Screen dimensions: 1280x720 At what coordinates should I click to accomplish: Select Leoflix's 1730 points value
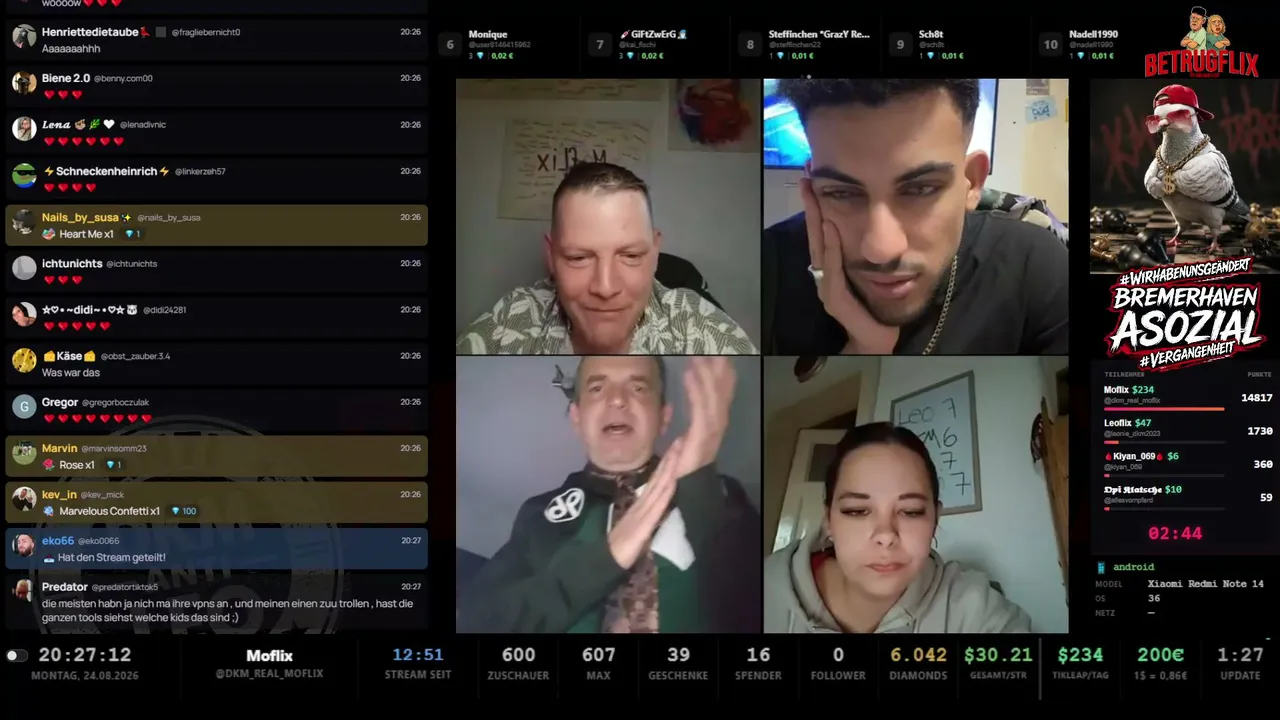pos(1260,431)
